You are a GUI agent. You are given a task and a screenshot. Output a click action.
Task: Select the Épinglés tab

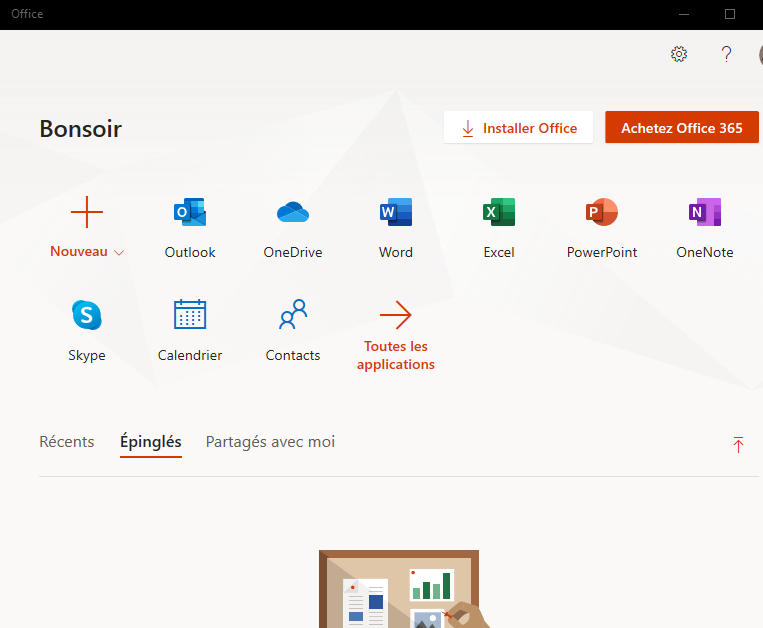tap(151, 442)
